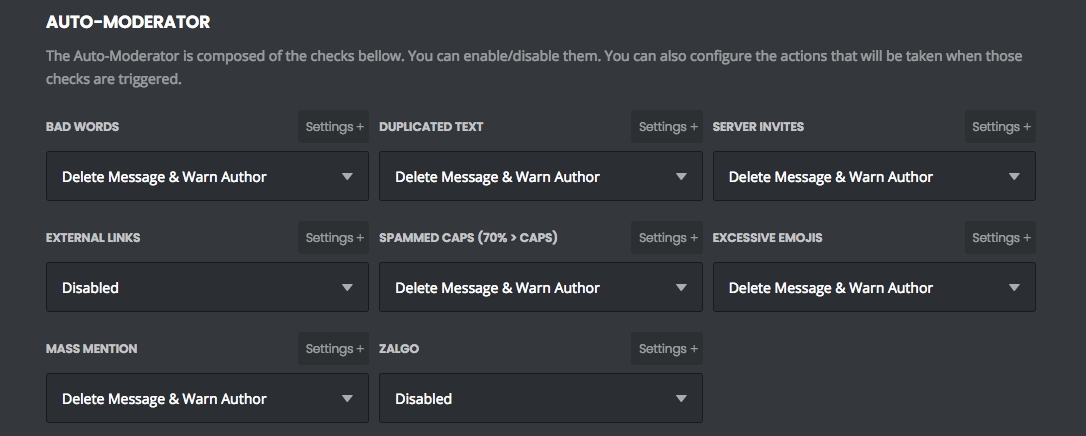Expand the Bad Words action dropdown
The width and height of the screenshot is (1086, 436).
tap(207, 176)
